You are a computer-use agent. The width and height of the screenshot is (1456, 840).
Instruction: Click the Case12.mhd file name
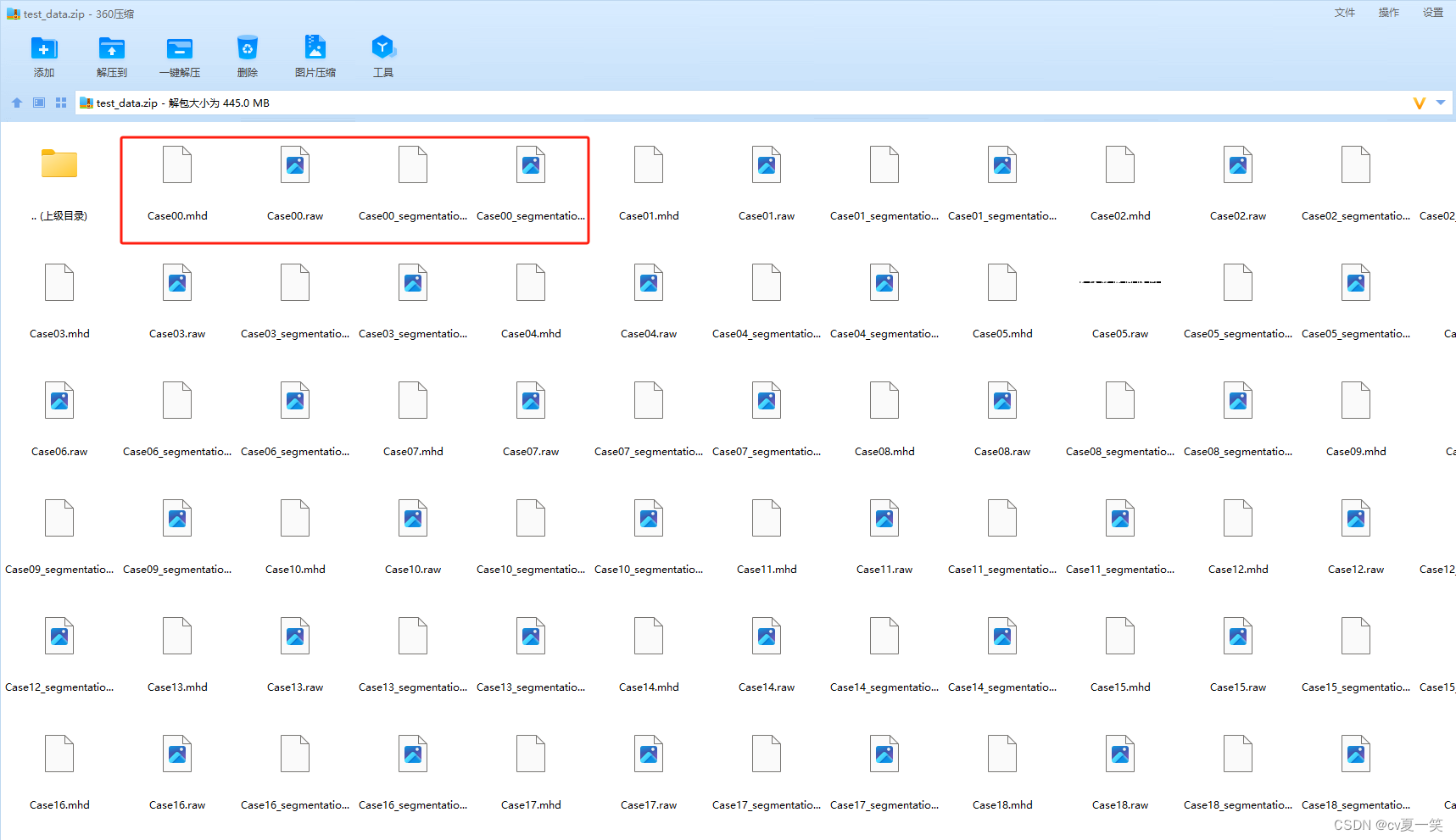1238,570
